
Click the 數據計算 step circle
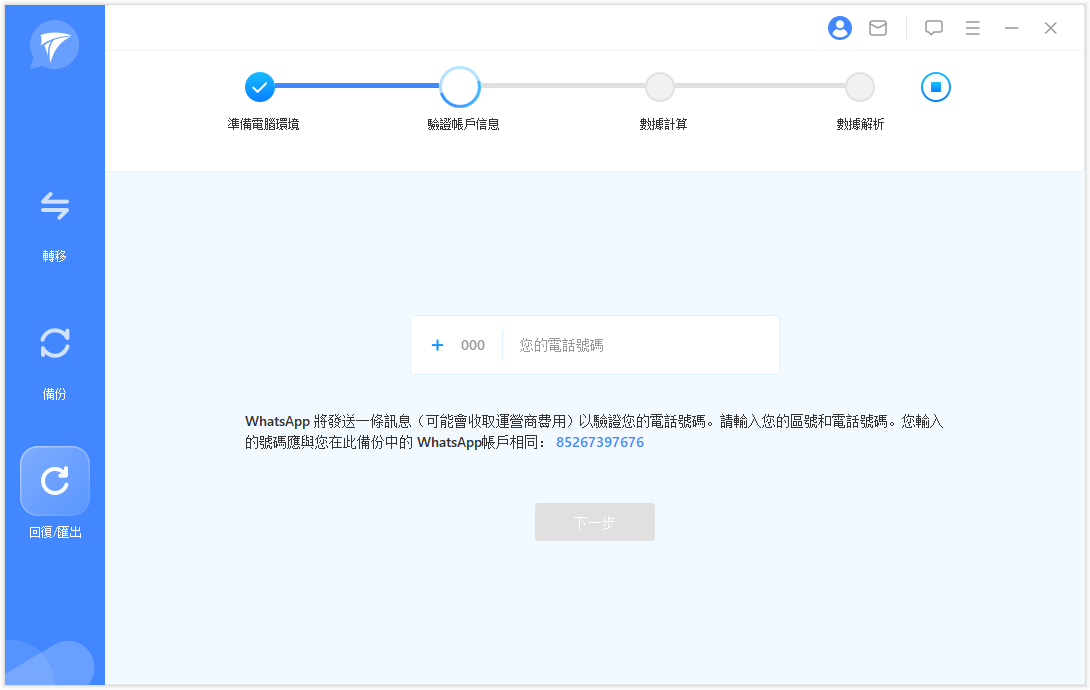pos(660,87)
